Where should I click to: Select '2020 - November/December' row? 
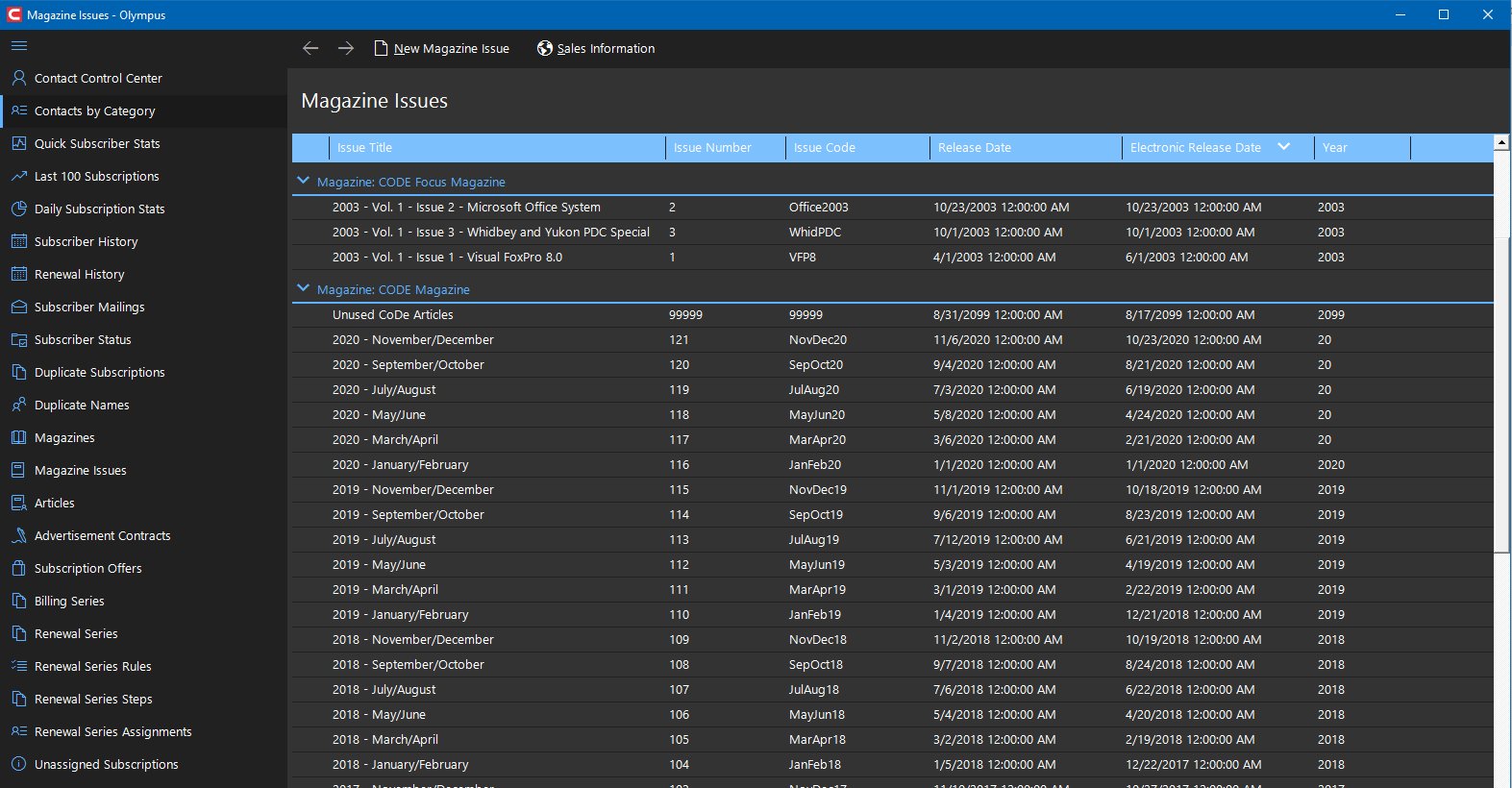[x=893, y=339]
